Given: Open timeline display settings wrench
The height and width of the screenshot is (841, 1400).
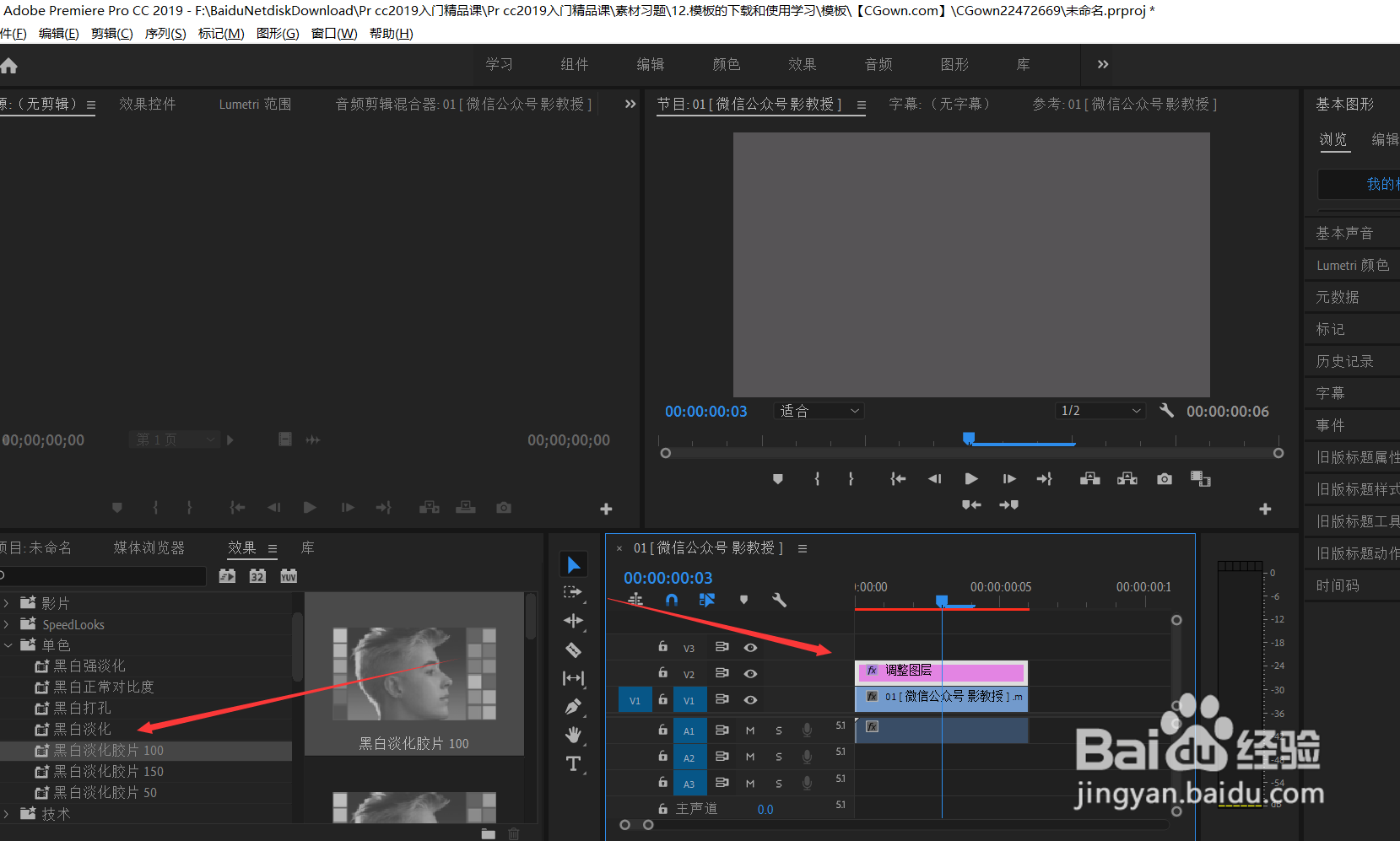Looking at the screenshot, I should pyautogui.click(x=779, y=600).
